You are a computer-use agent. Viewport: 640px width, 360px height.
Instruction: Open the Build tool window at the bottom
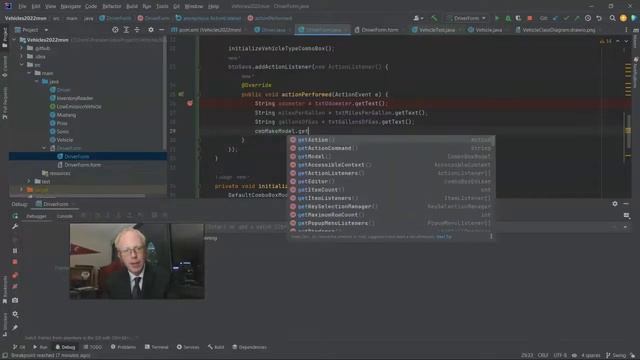[x=216, y=347]
